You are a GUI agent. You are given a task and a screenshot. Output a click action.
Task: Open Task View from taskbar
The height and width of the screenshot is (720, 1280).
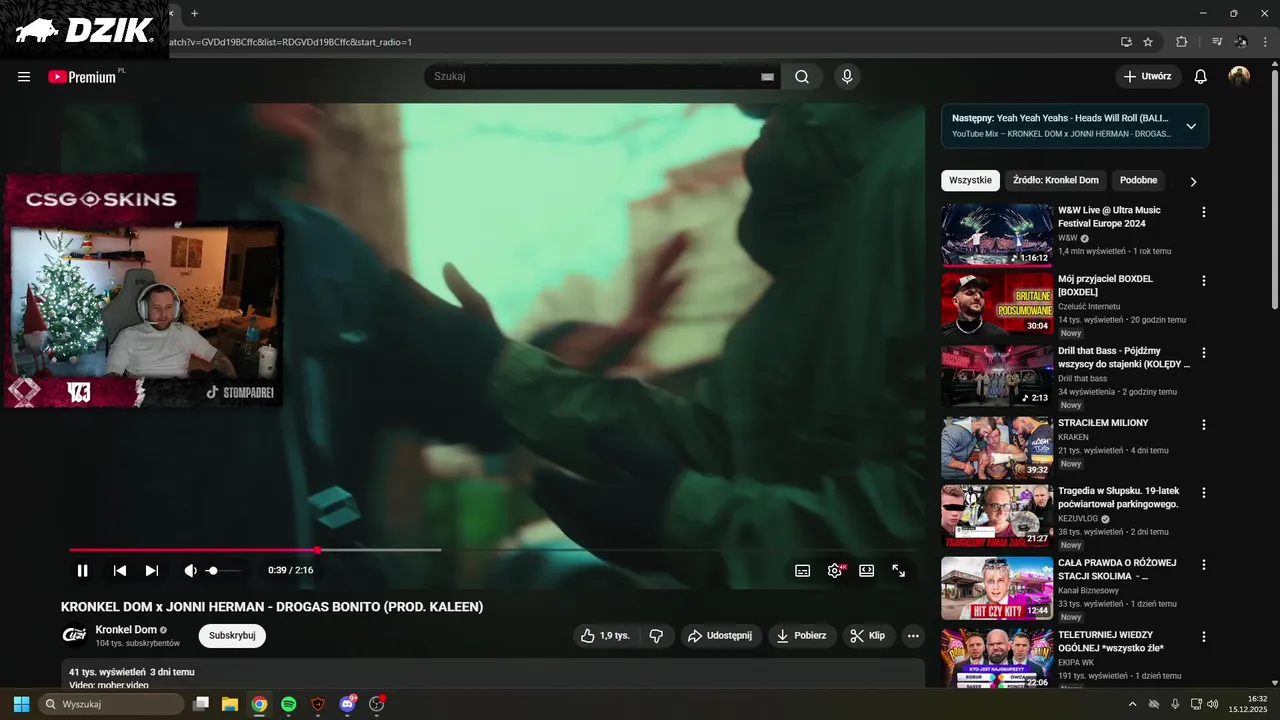(x=201, y=704)
